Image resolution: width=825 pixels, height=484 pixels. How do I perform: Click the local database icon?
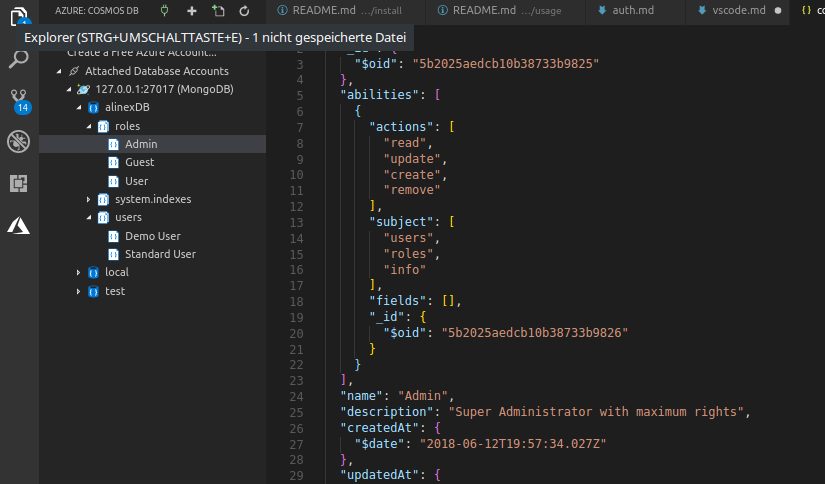[x=93, y=273]
